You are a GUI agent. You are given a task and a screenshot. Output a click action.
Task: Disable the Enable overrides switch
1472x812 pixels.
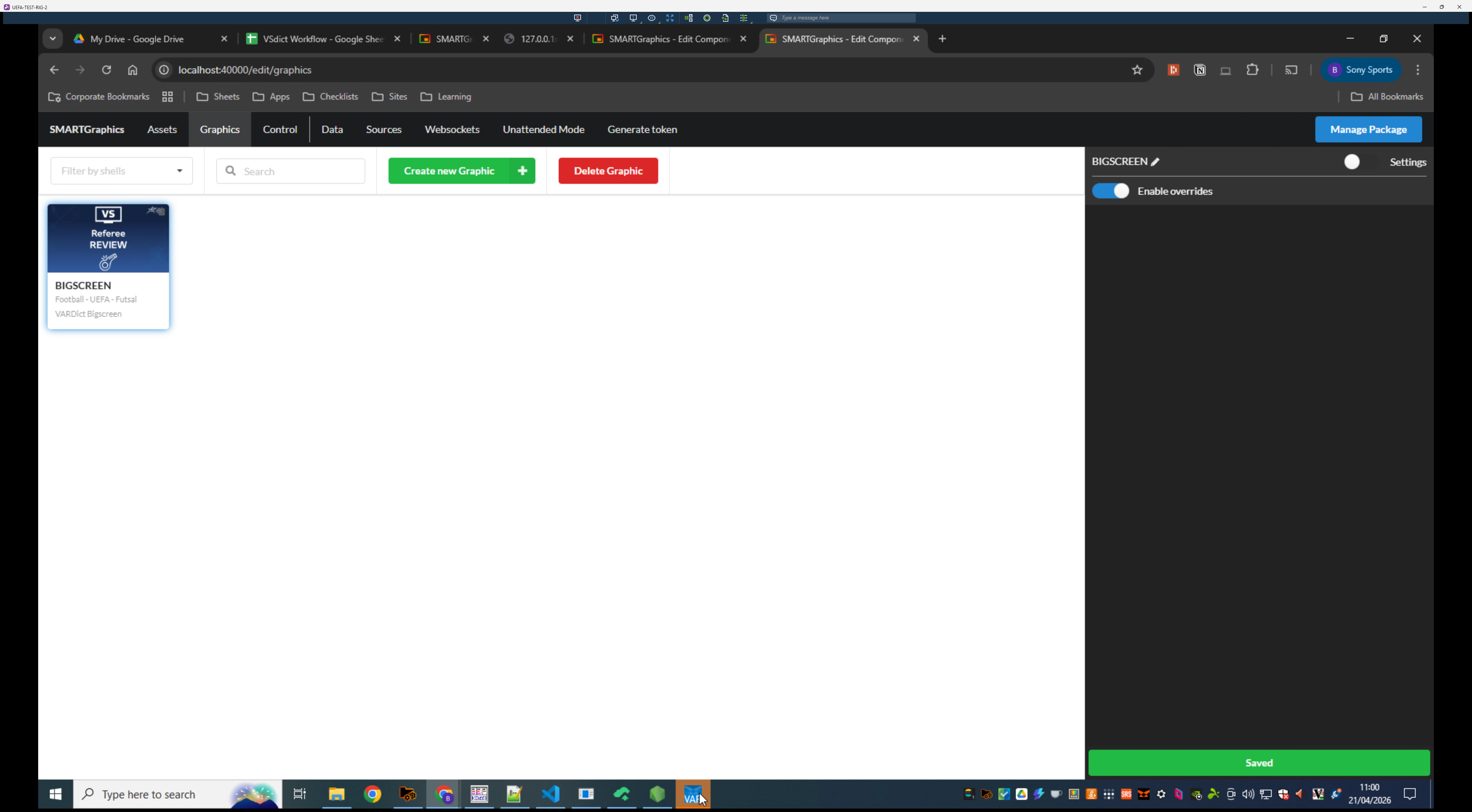tap(1110, 191)
